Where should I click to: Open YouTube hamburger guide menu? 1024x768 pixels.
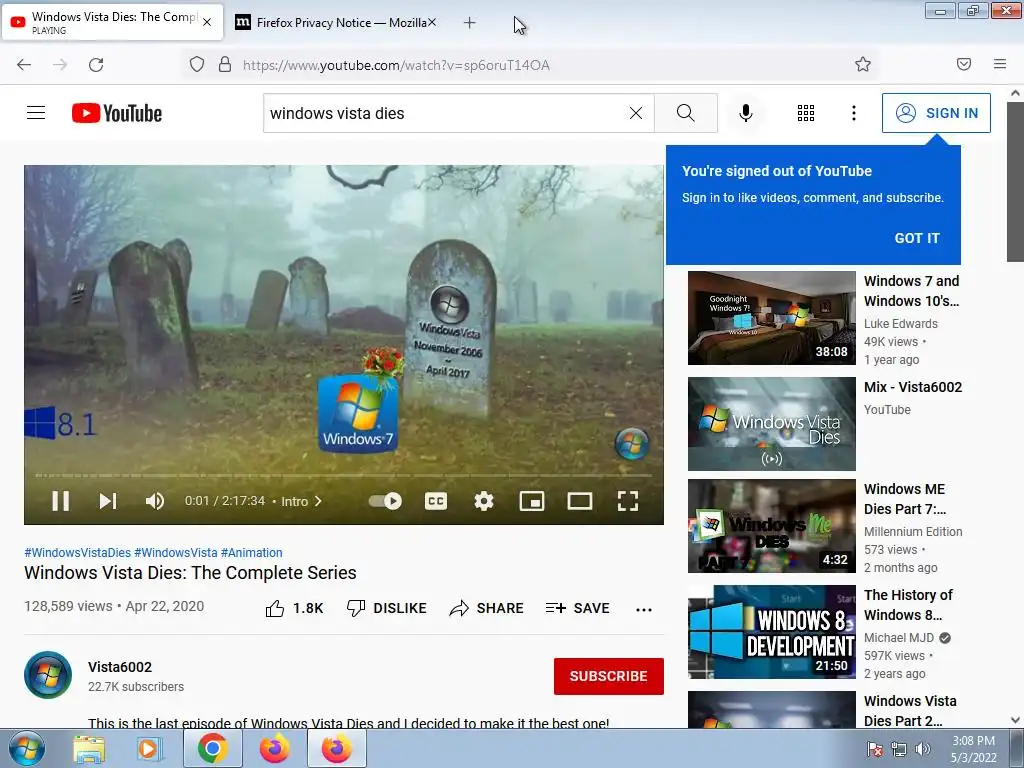(36, 113)
